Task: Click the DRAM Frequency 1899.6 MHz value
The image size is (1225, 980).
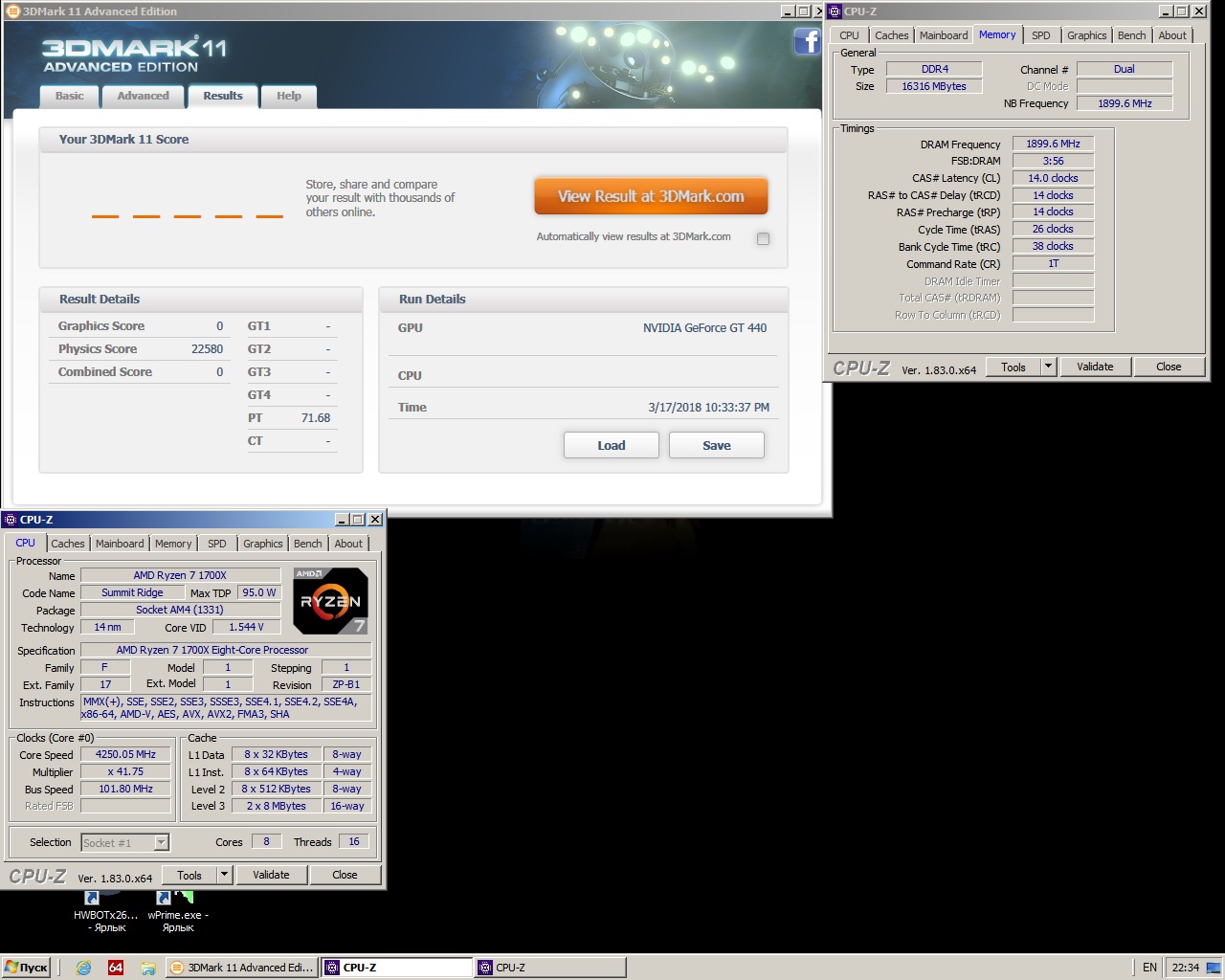Action: coord(1053,144)
